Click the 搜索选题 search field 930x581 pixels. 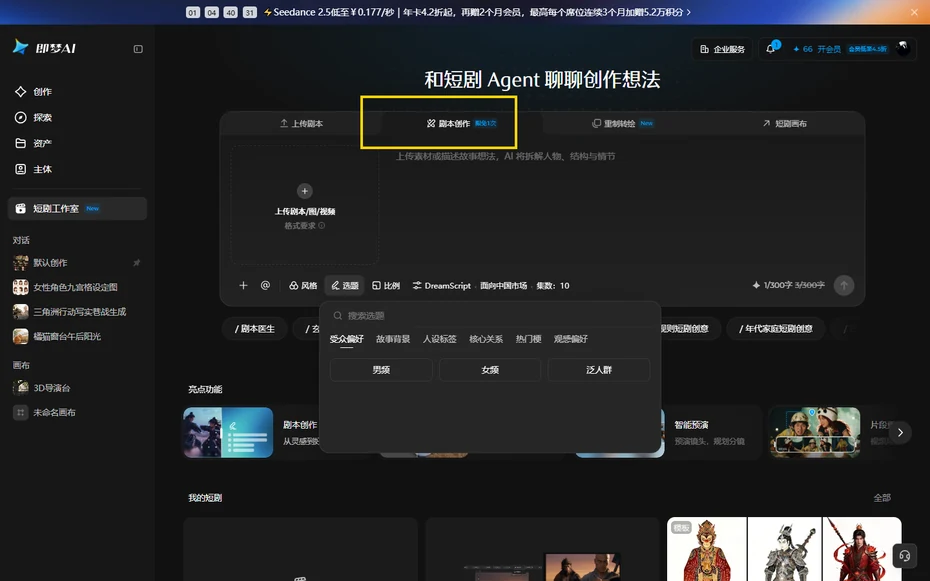pos(490,315)
